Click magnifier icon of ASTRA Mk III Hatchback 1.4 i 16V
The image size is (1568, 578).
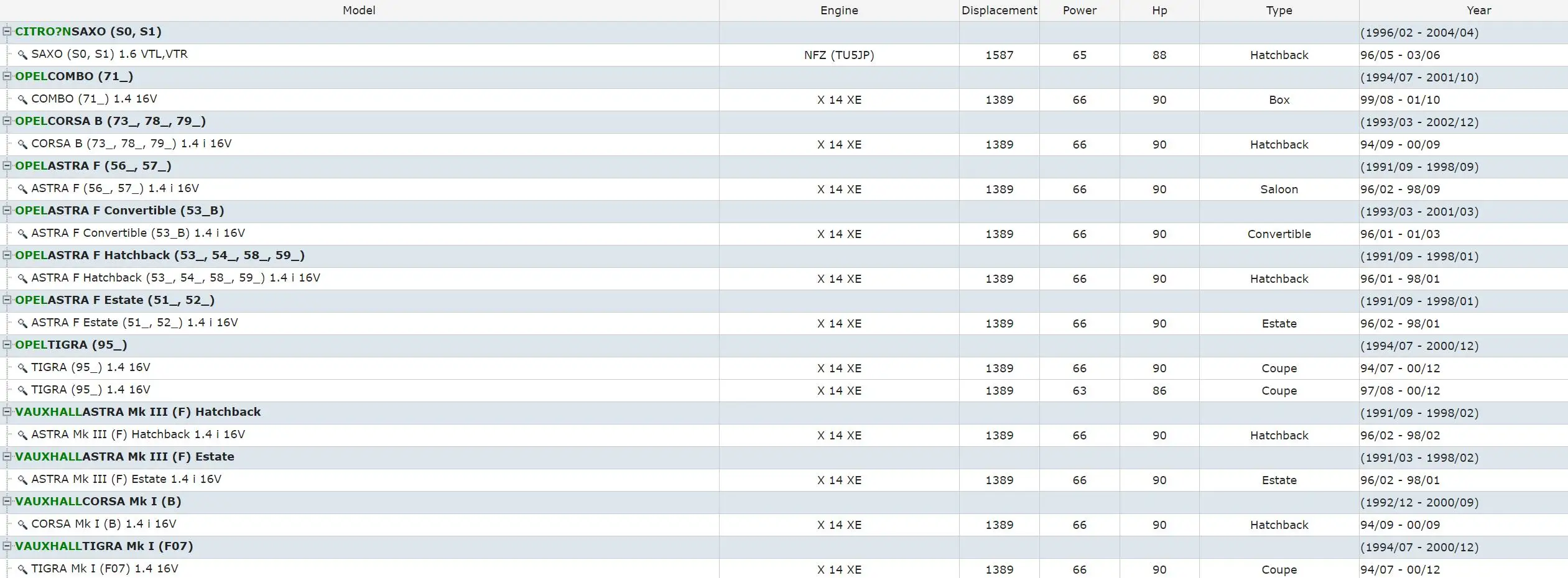[22, 435]
